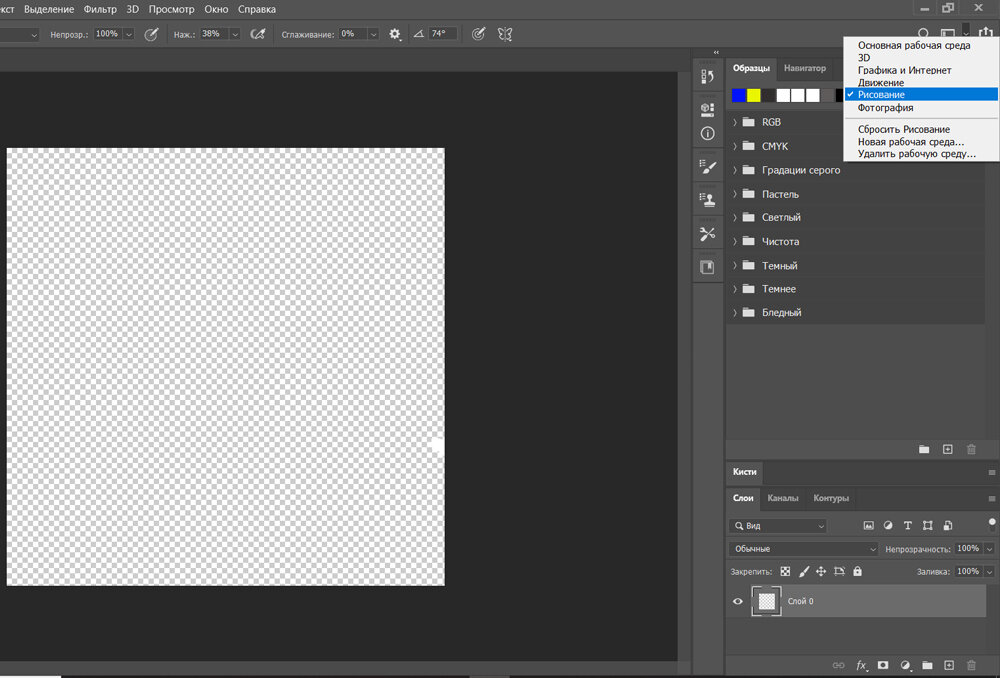Filter layers by pixel layer icon
Image resolution: width=1000 pixels, height=678 pixels.
[869, 526]
